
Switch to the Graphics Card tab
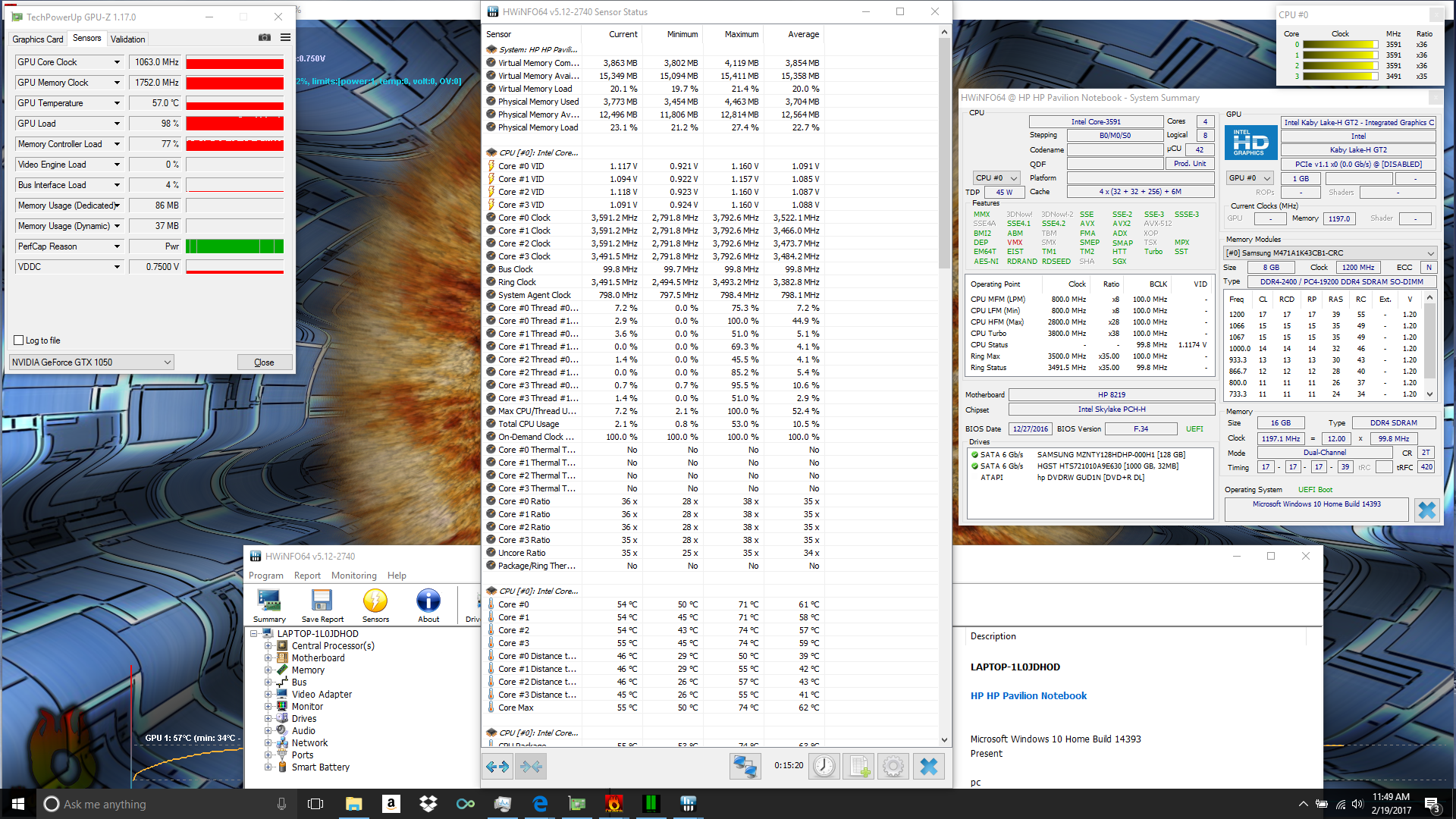38,39
